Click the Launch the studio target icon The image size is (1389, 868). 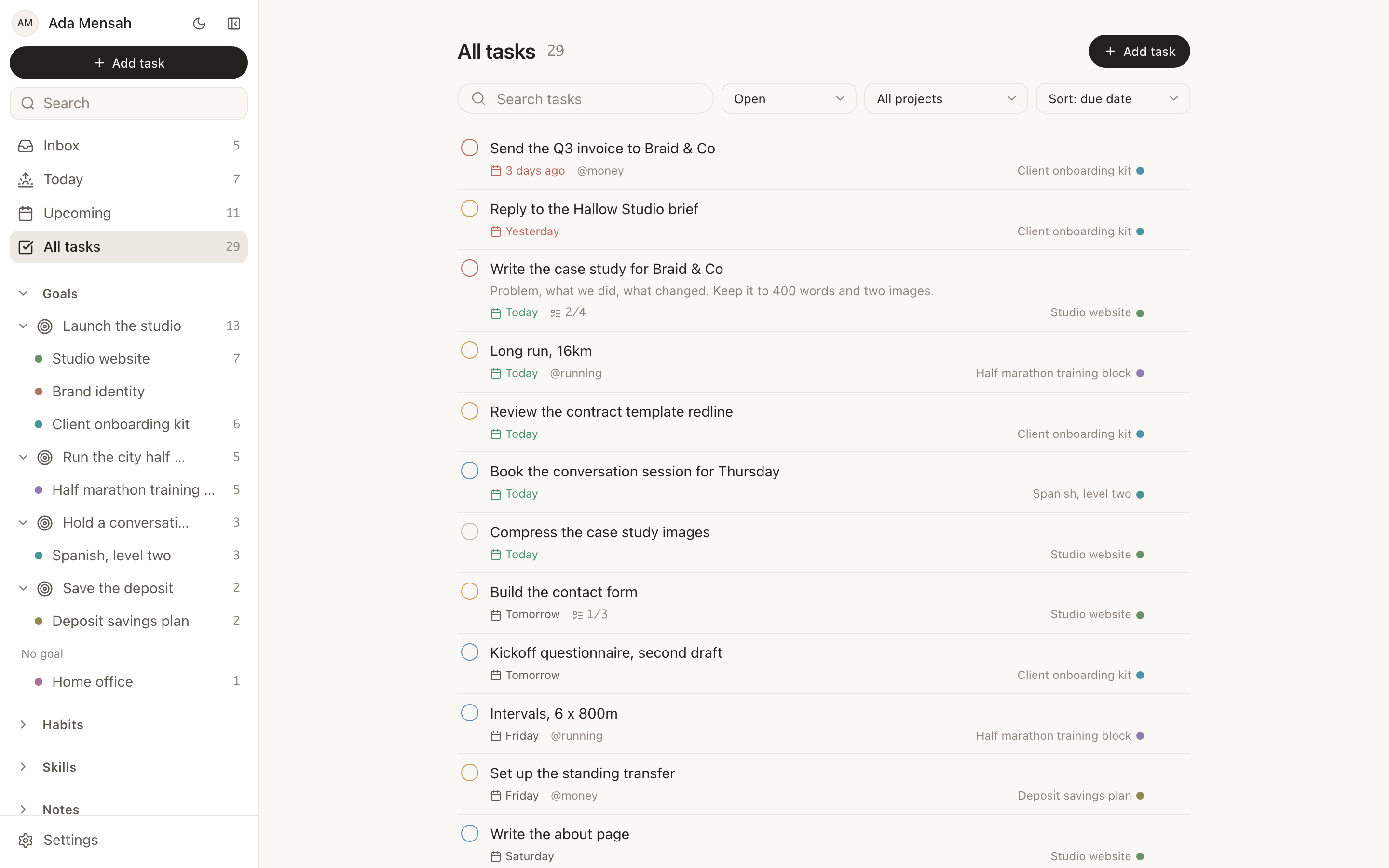[45, 326]
